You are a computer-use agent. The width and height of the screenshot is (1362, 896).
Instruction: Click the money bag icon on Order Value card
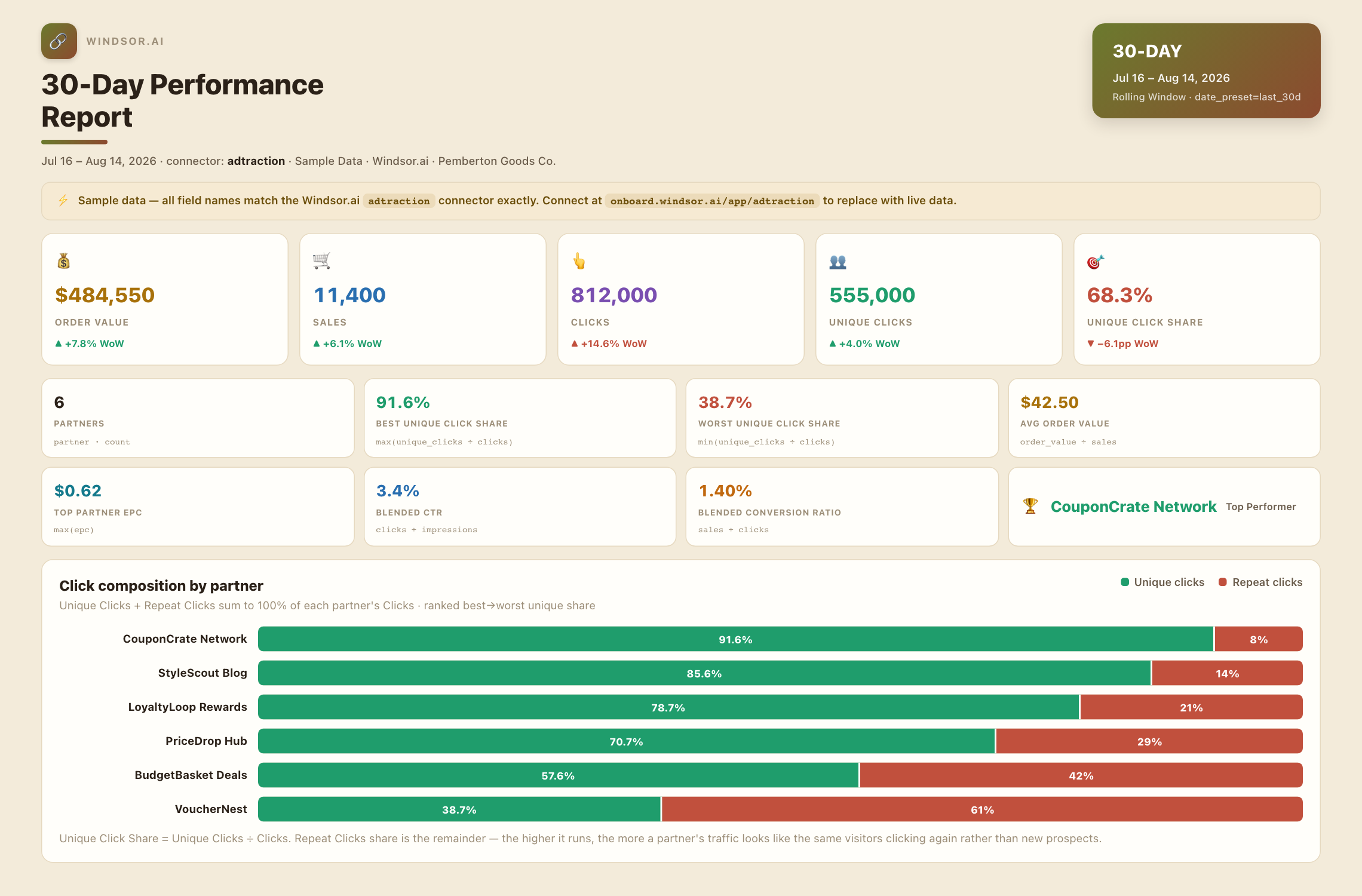click(x=63, y=261)
